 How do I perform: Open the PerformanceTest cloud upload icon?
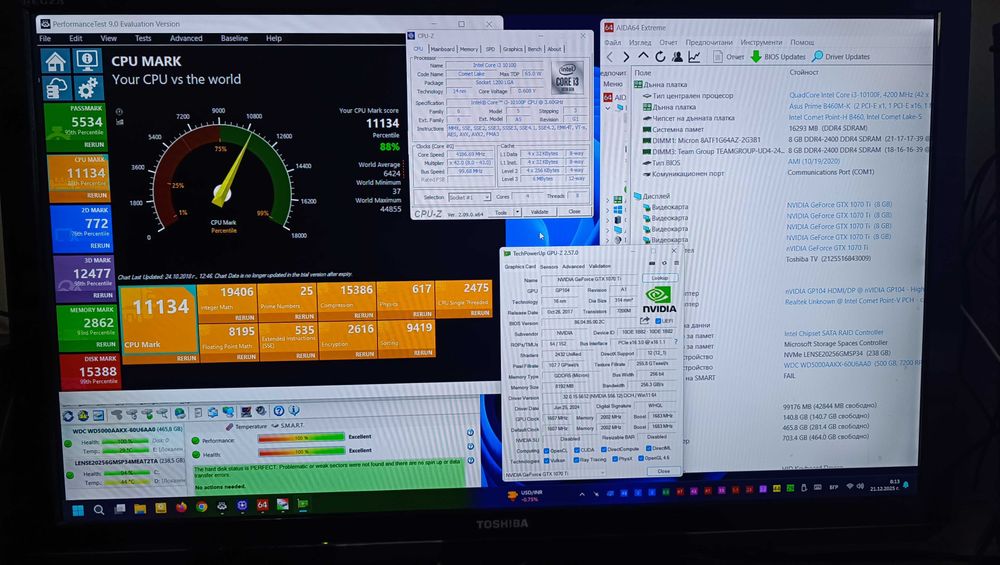click(57, 88)
